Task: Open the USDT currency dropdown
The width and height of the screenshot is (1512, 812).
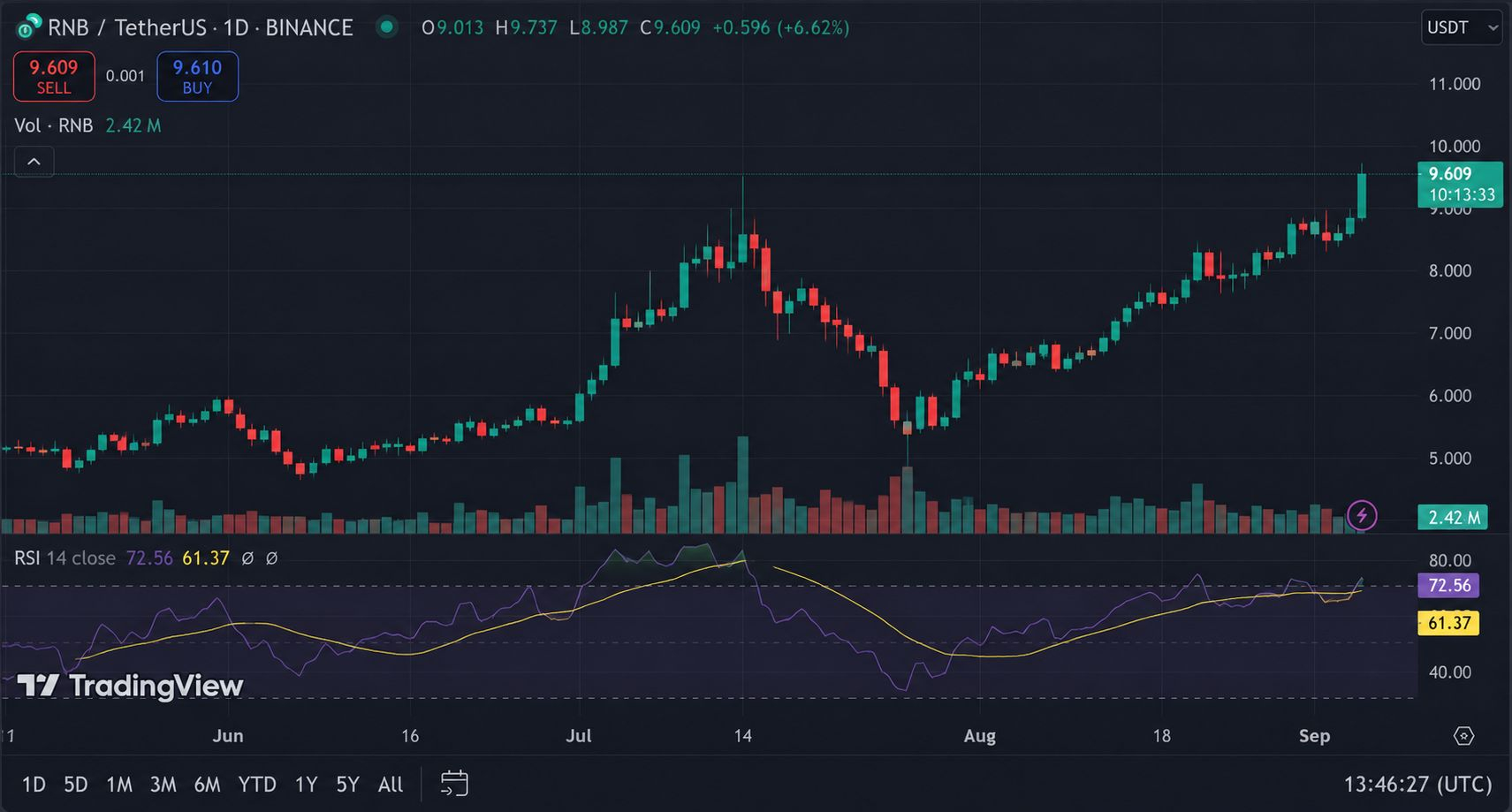Action: coord(1462,27)
